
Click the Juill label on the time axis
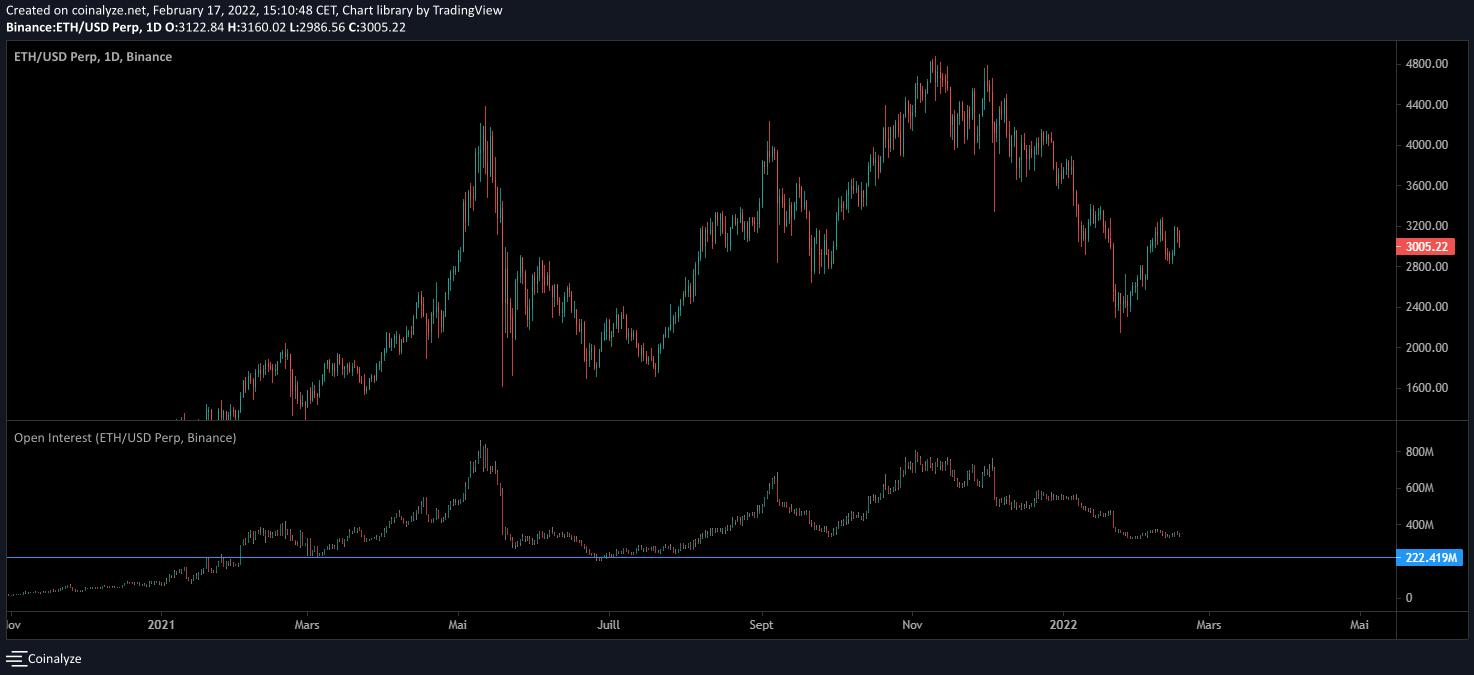609,624
